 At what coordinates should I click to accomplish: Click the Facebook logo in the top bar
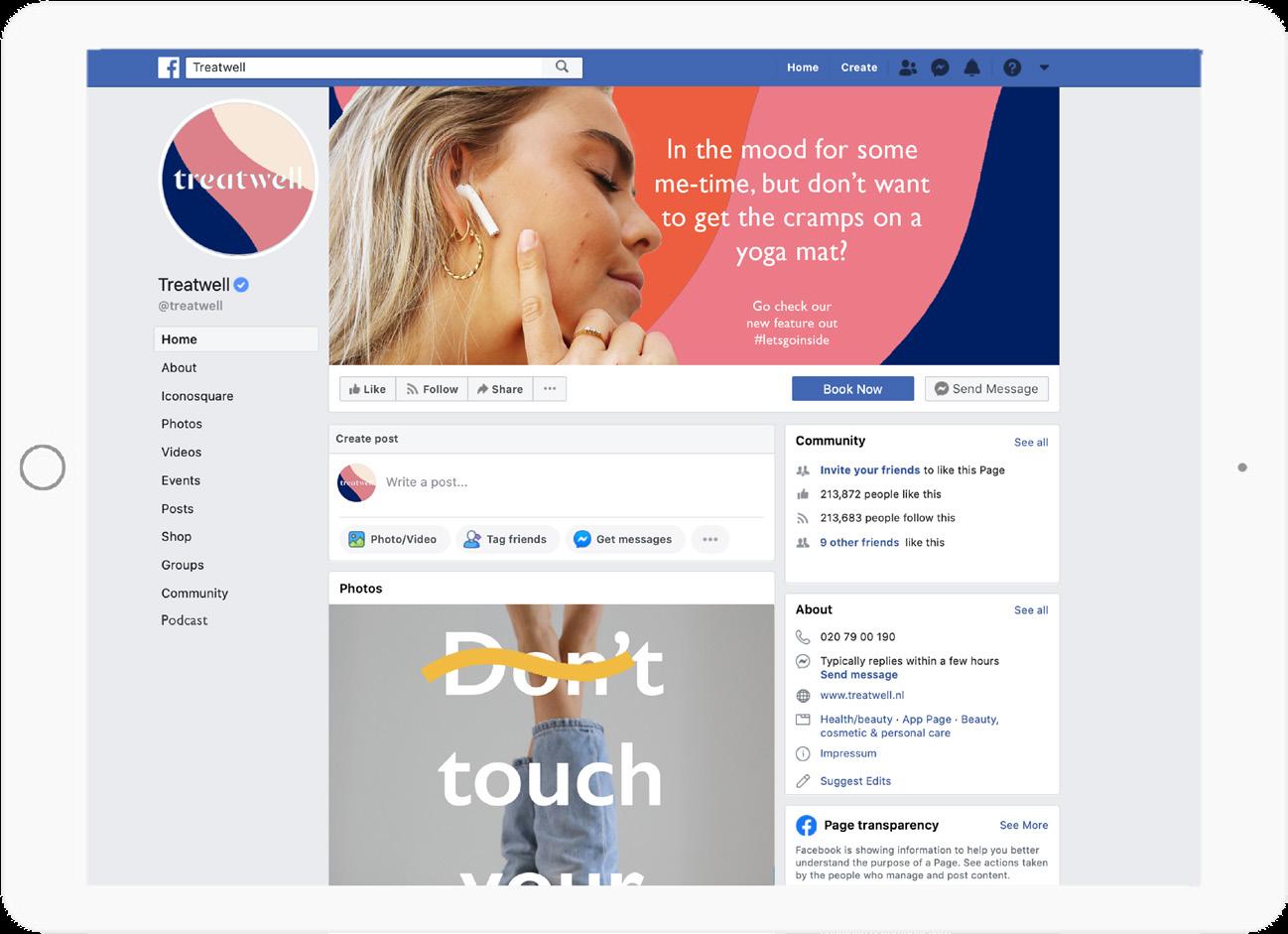[x=169, y=67]
